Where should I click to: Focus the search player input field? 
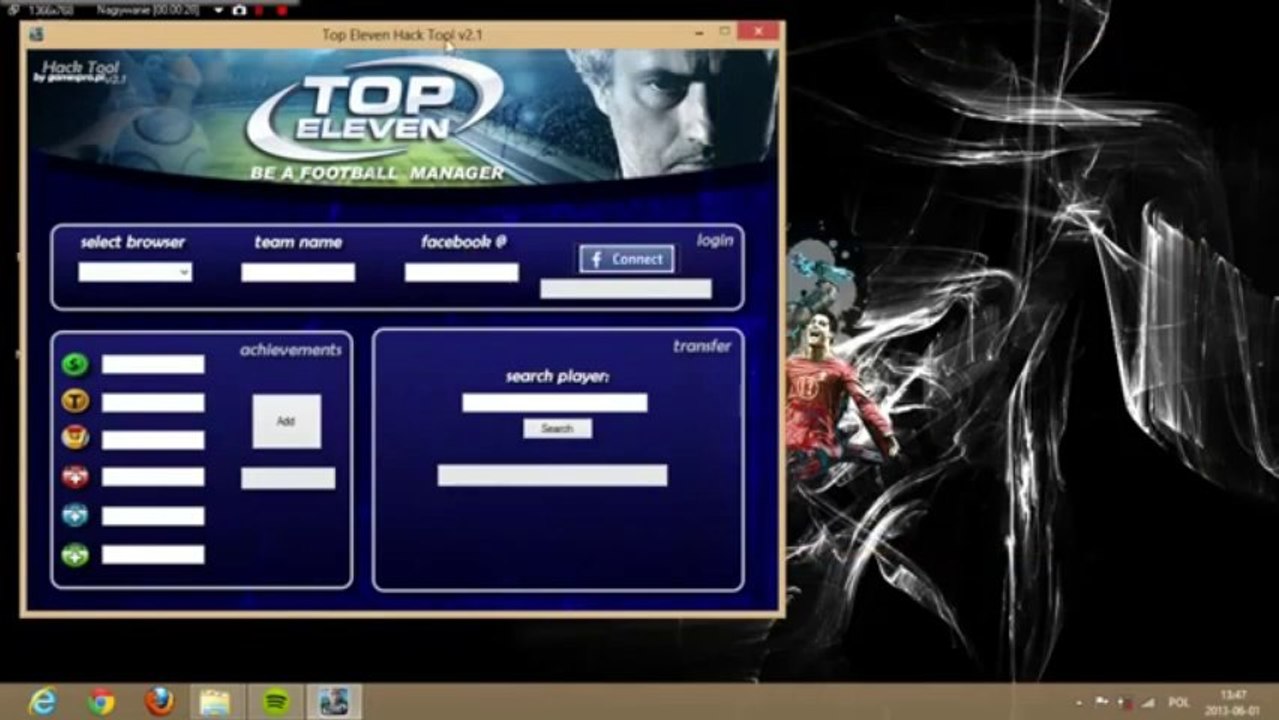point(554,402)
